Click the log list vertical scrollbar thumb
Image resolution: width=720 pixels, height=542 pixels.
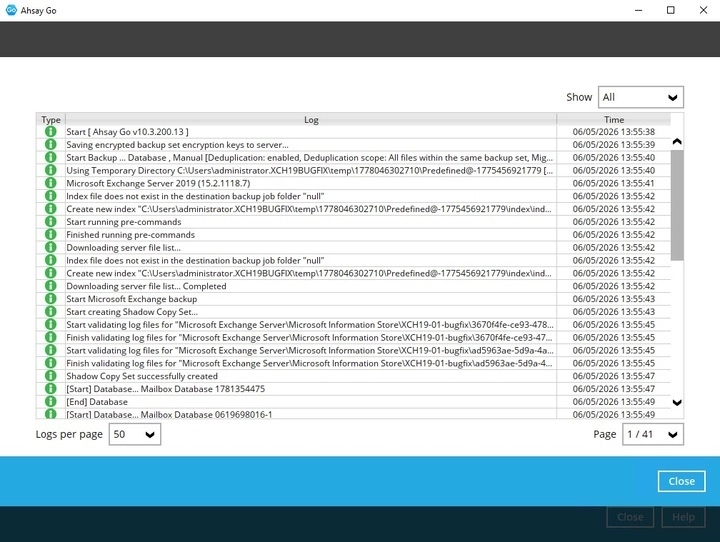coord(677,205)
